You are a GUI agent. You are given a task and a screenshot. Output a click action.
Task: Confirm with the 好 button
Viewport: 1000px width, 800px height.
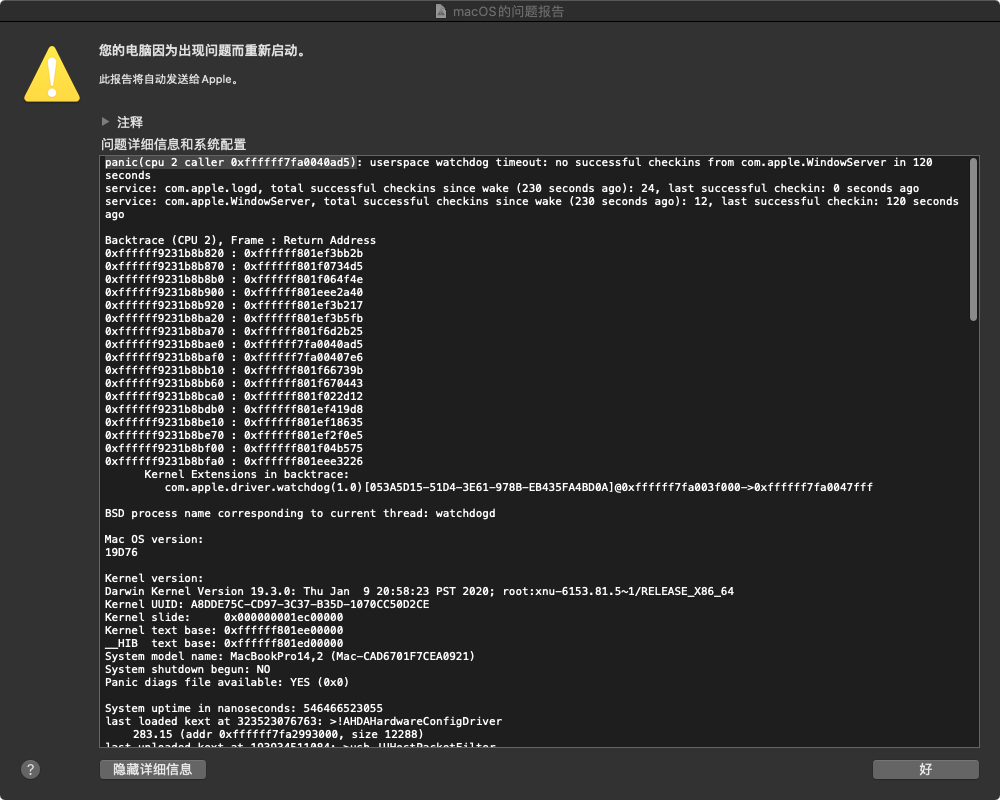(x=925, y=769)
